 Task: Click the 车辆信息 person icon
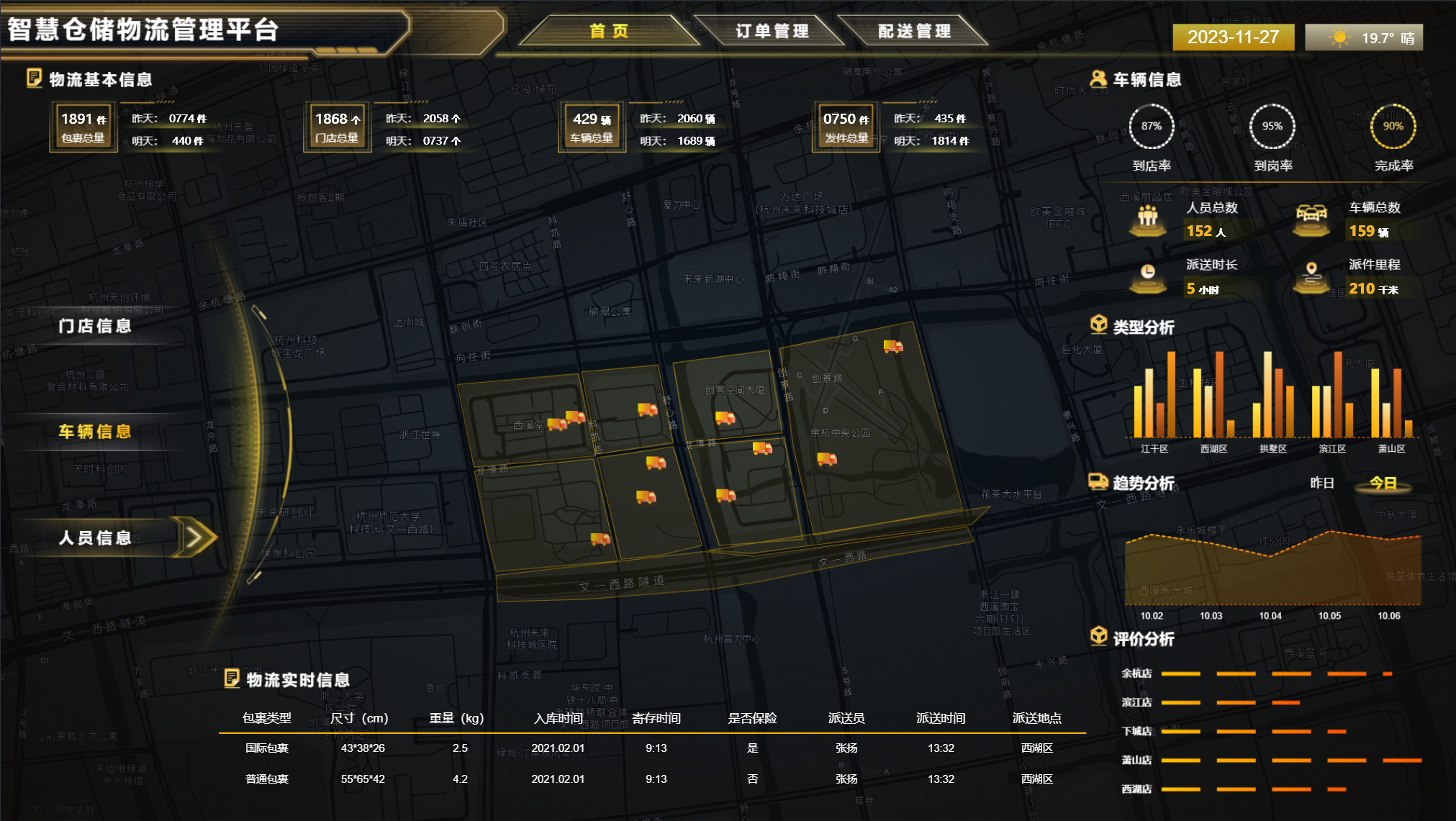(x=1098, y=78)
